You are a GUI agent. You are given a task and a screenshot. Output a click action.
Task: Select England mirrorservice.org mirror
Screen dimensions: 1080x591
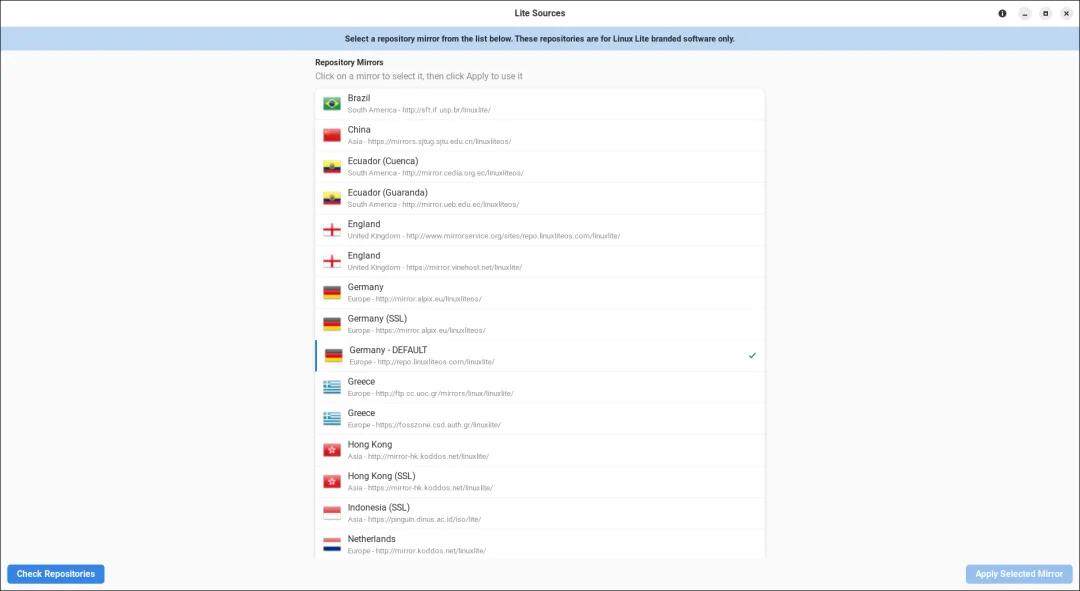click(x=540, y=230)
